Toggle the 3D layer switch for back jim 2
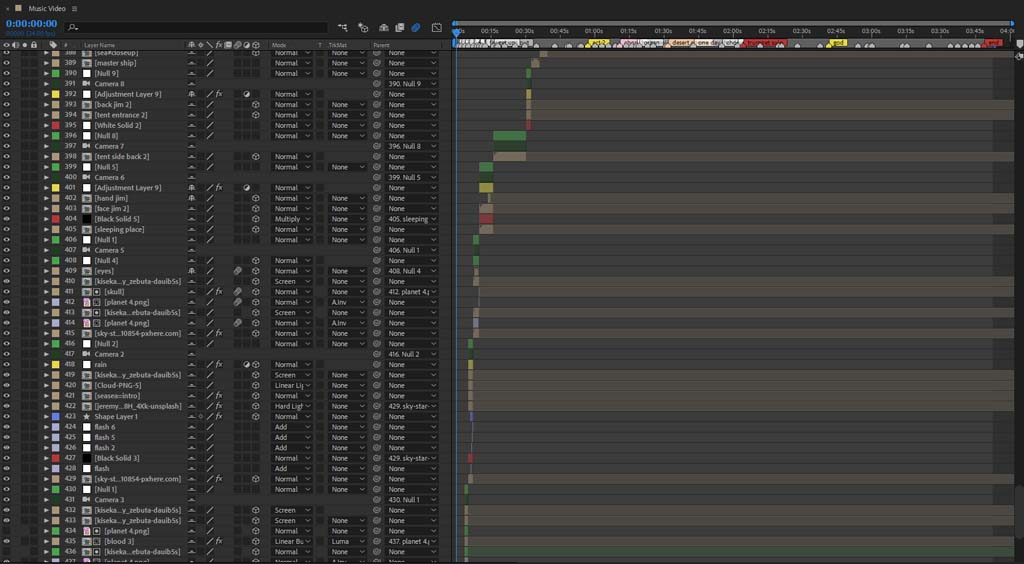This screenshot has height=564, width=1024. 256,104
